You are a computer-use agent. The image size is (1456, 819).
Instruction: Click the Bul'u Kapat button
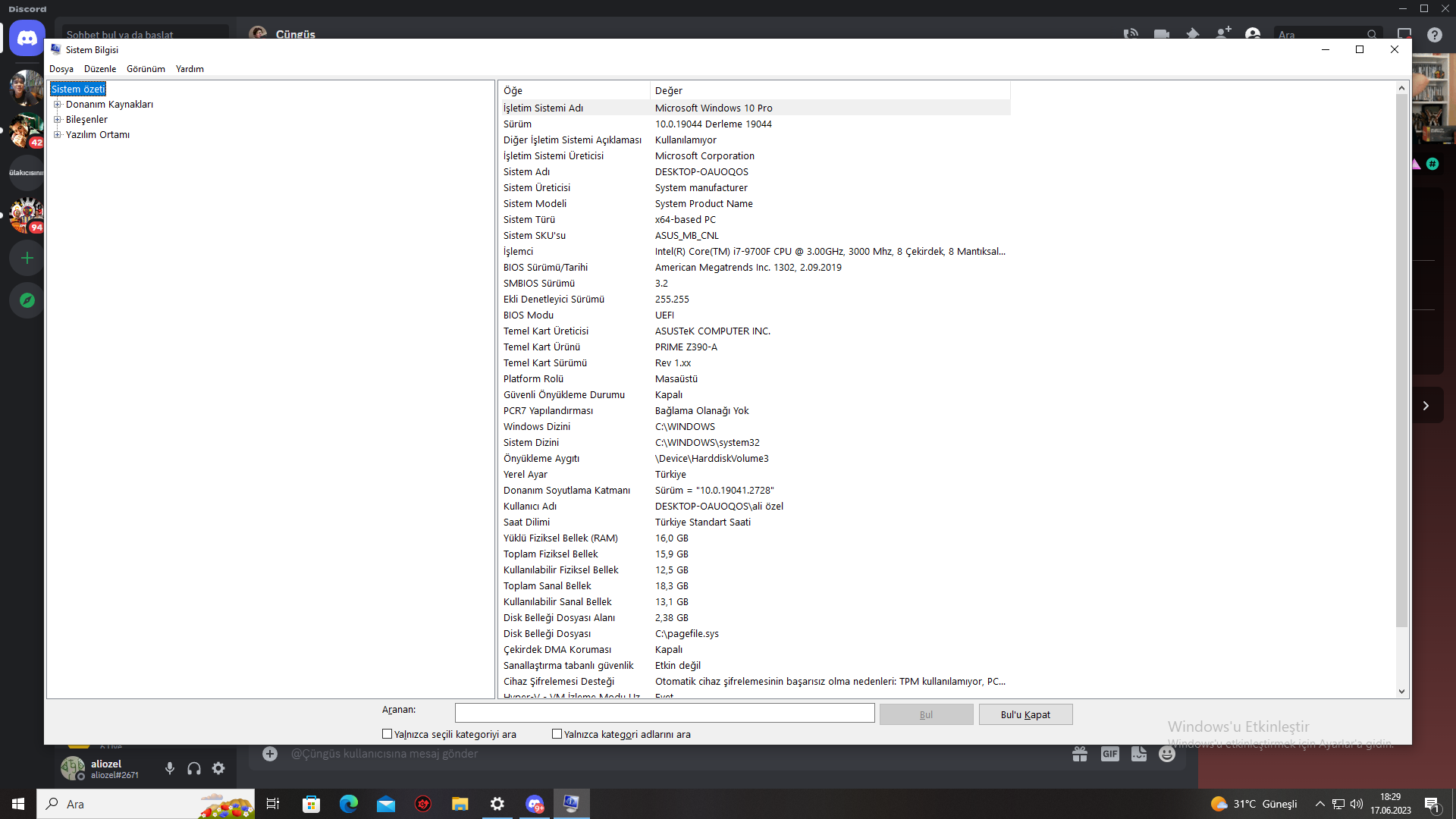1025,714
